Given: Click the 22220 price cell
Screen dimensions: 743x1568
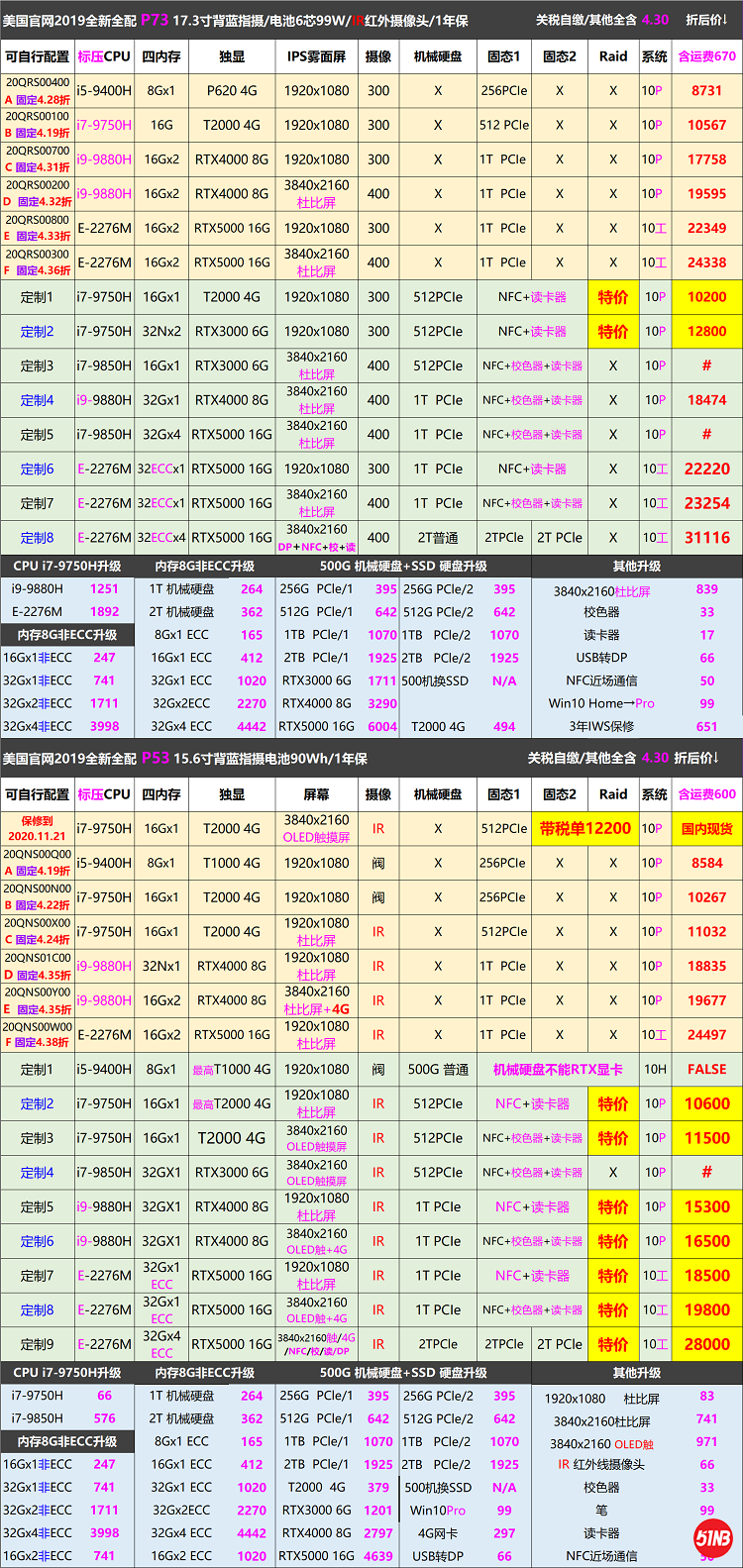Looking at the screenshot, I should pos(706,470).
